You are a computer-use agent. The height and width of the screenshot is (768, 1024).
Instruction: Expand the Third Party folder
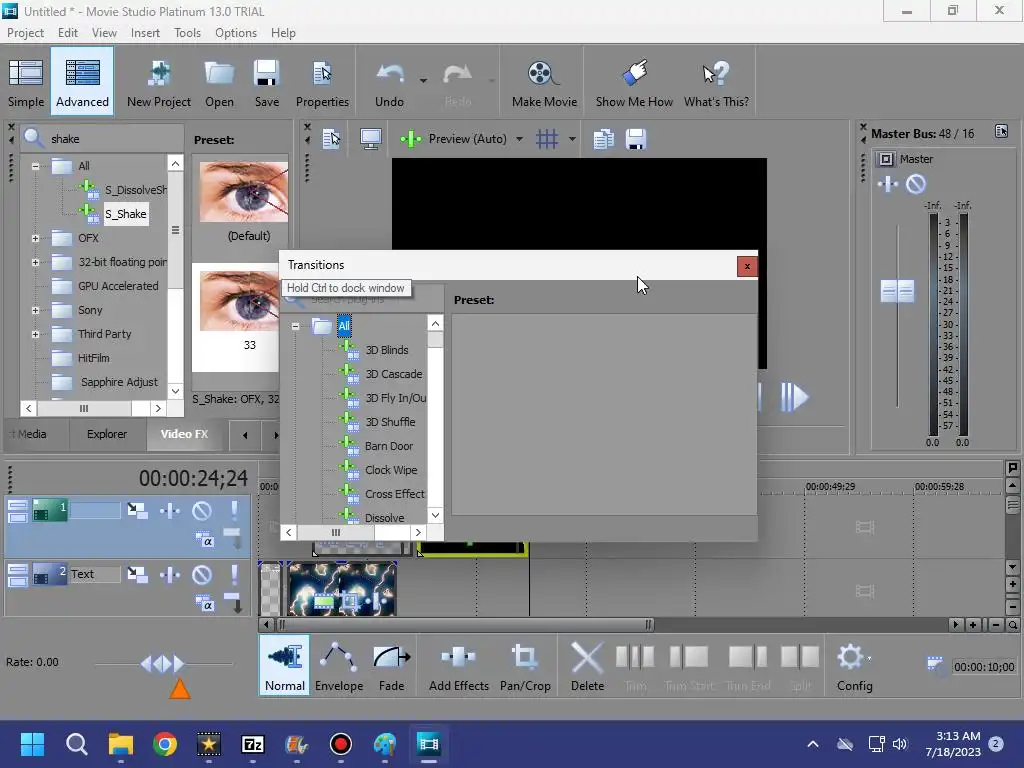pyautogui.click(x=35, y=334)
